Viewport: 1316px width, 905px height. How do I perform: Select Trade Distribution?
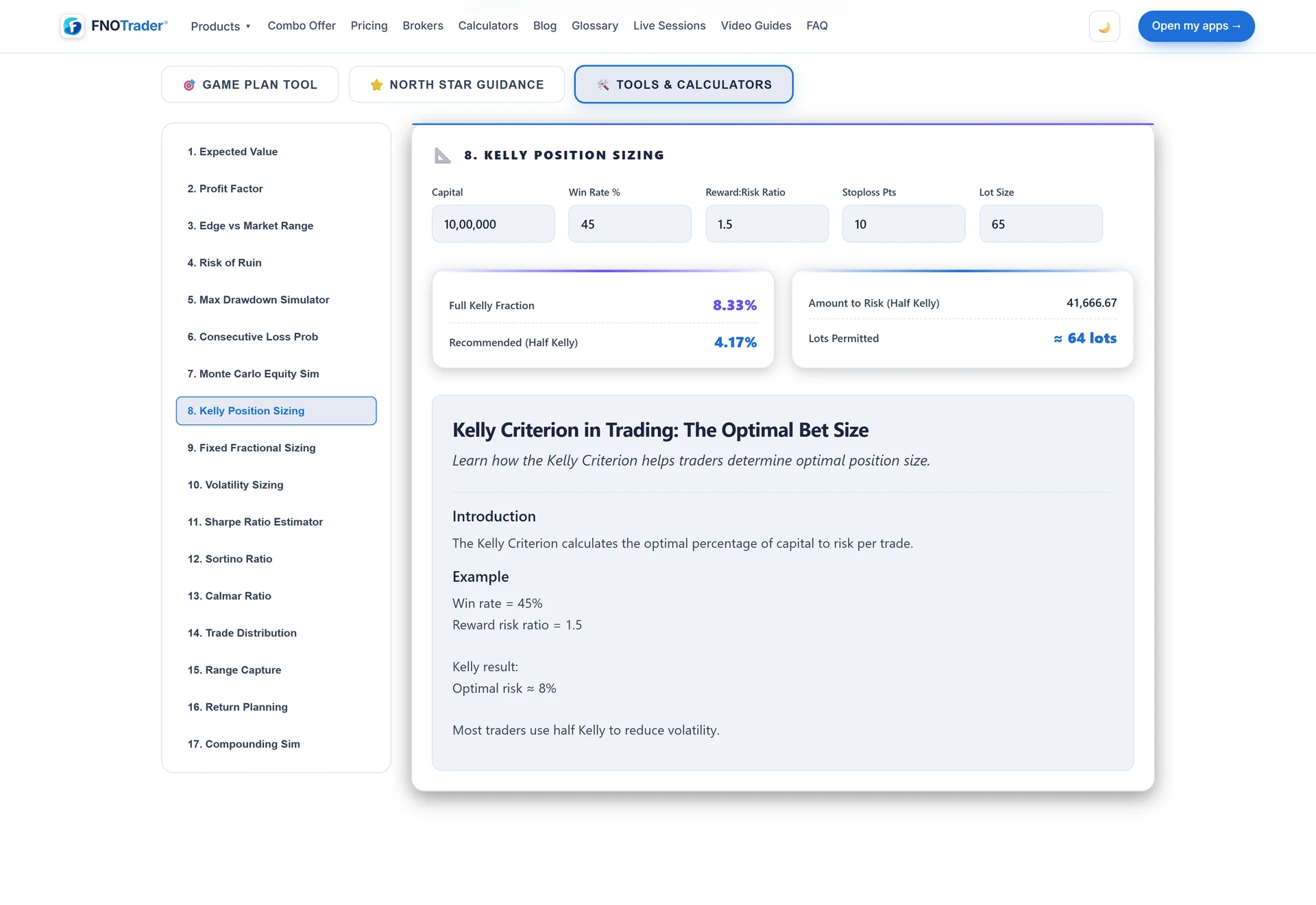point(276,633)
